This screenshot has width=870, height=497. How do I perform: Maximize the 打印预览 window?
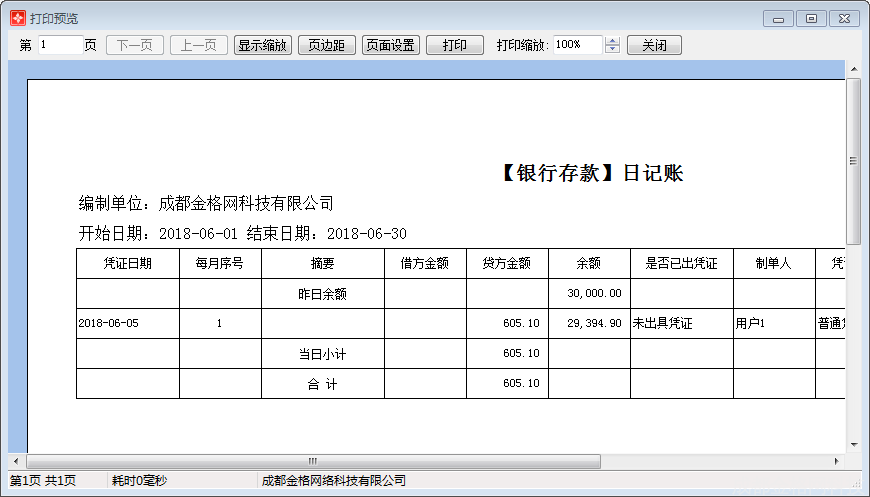point(811,18)
